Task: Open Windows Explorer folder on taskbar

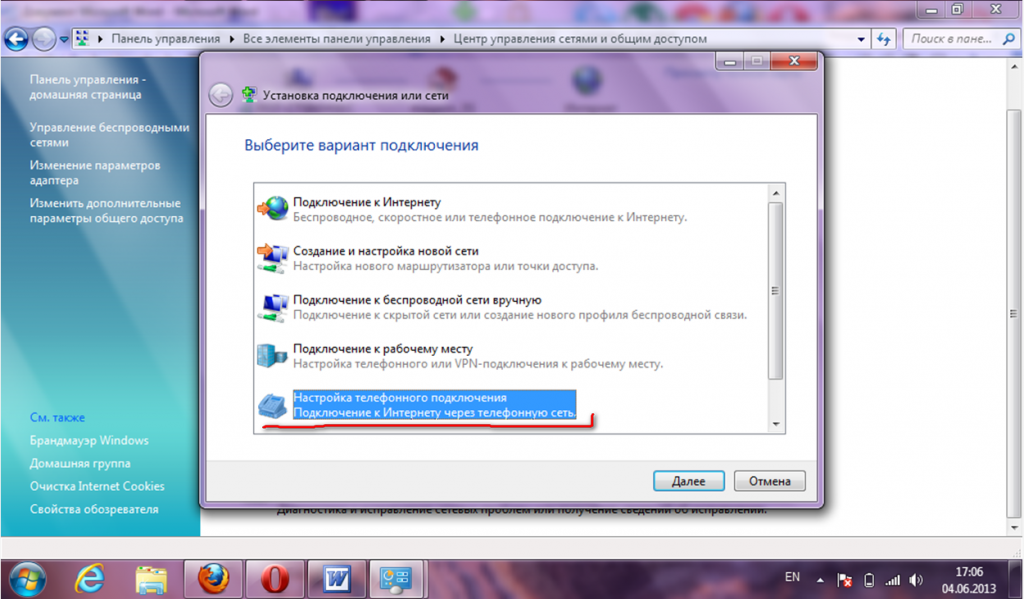Action: coord(152,579)
